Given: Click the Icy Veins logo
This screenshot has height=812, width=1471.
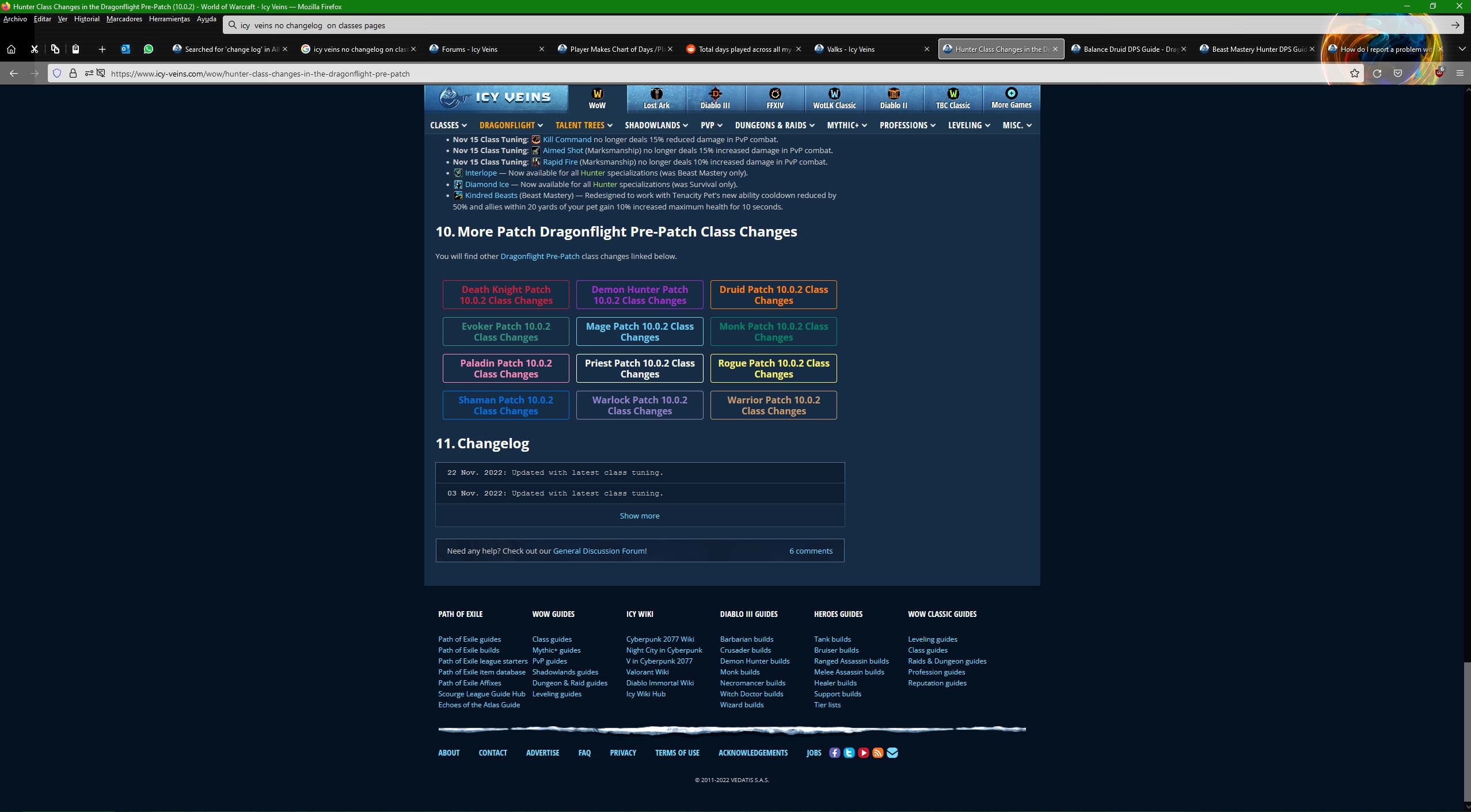Looking at the screenshot, I should click(496, 98).
